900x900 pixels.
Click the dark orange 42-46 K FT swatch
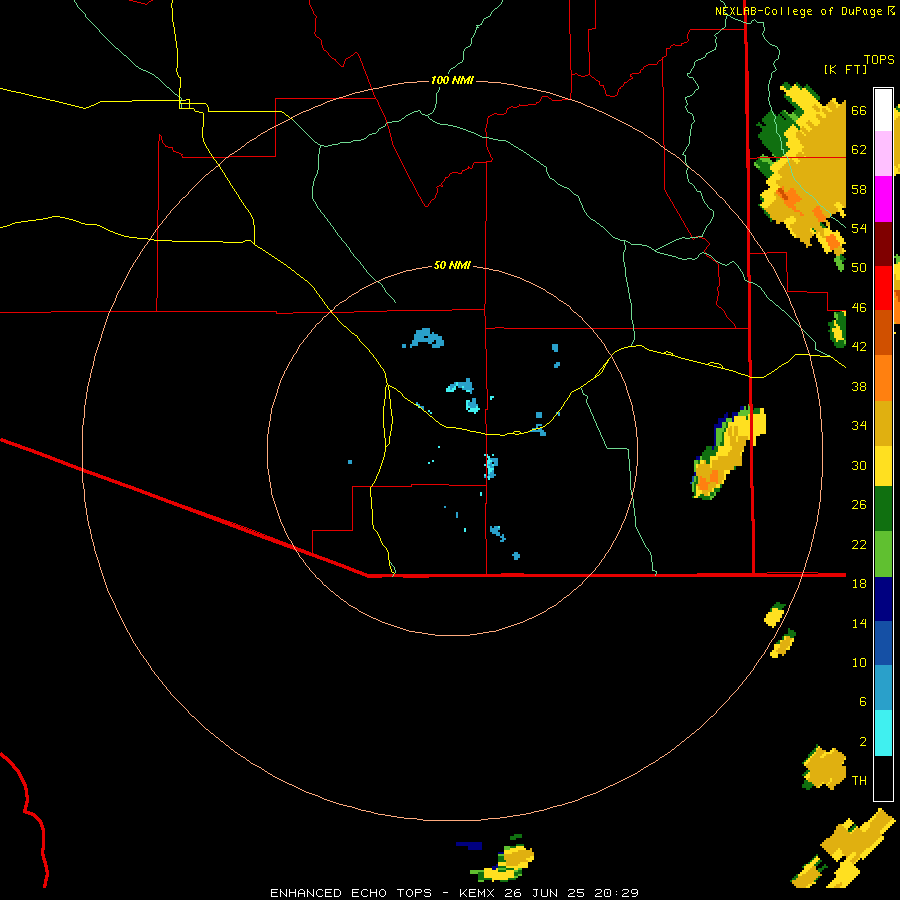[x=883, y=332]
